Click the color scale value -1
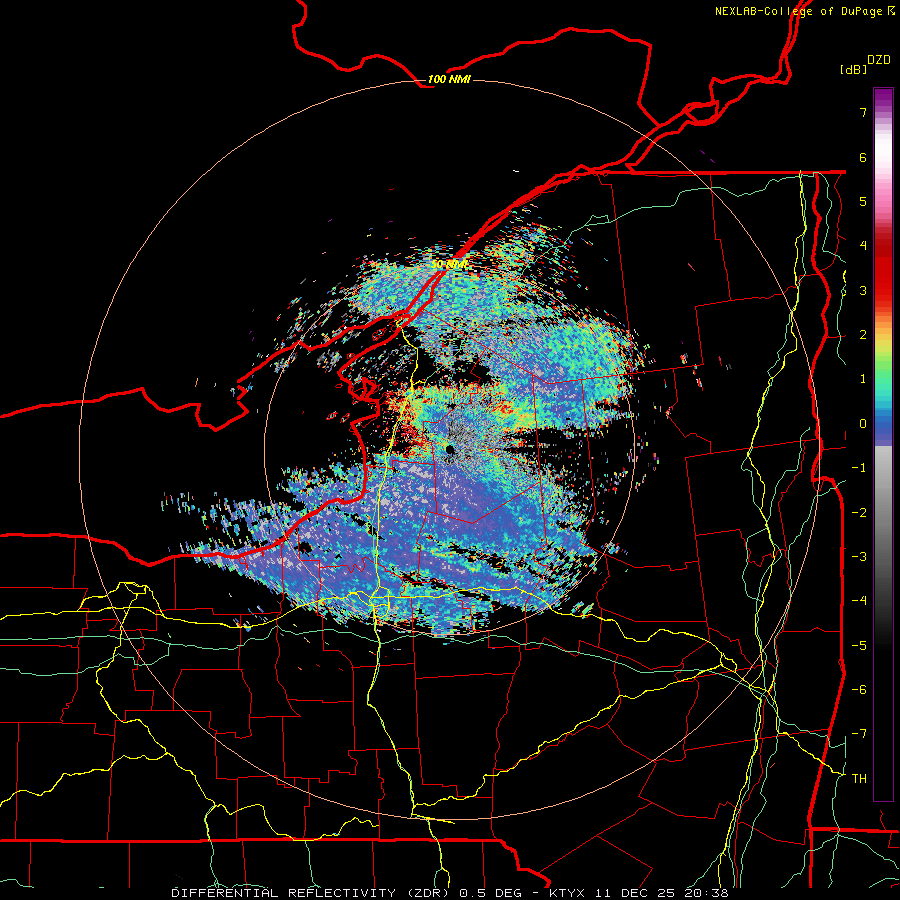Image resolution: width=900 pixels, height=900 pixels. (859, 468)
